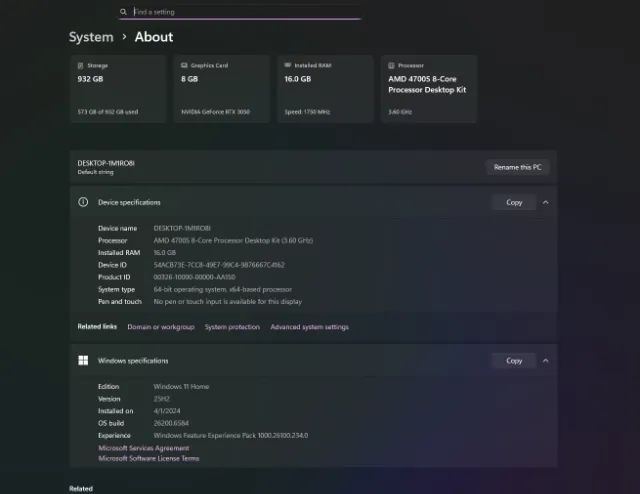Open the 932 GB Storage card
This screenshot has width=640, height=494.
(118, 89)
